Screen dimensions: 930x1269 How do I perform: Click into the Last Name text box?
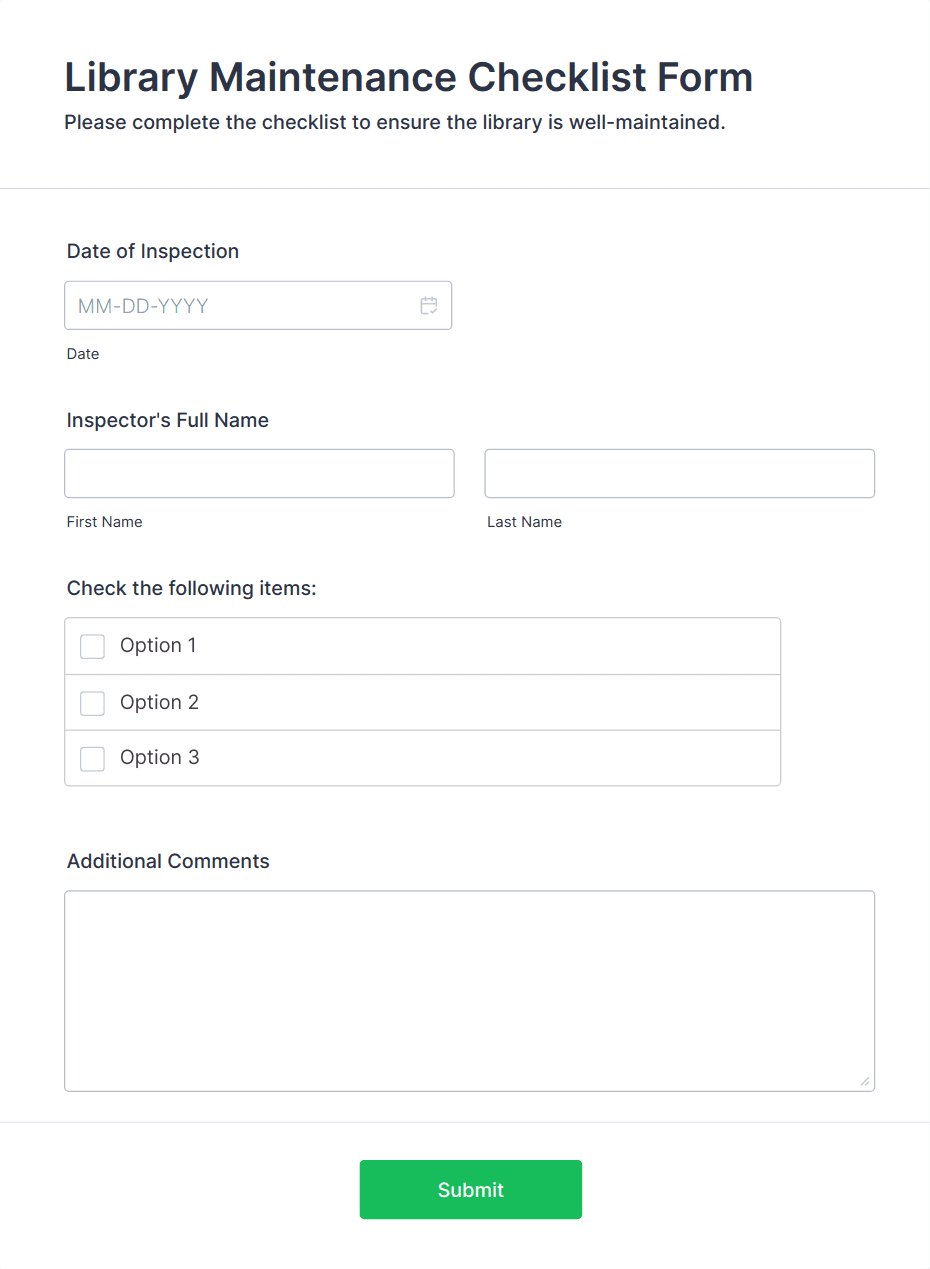[x=680, y=474]
